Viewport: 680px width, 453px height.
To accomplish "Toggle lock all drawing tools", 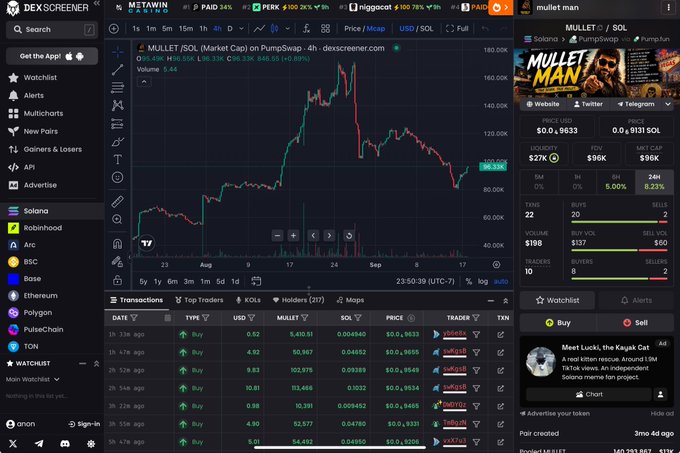I will click(117, 280).
